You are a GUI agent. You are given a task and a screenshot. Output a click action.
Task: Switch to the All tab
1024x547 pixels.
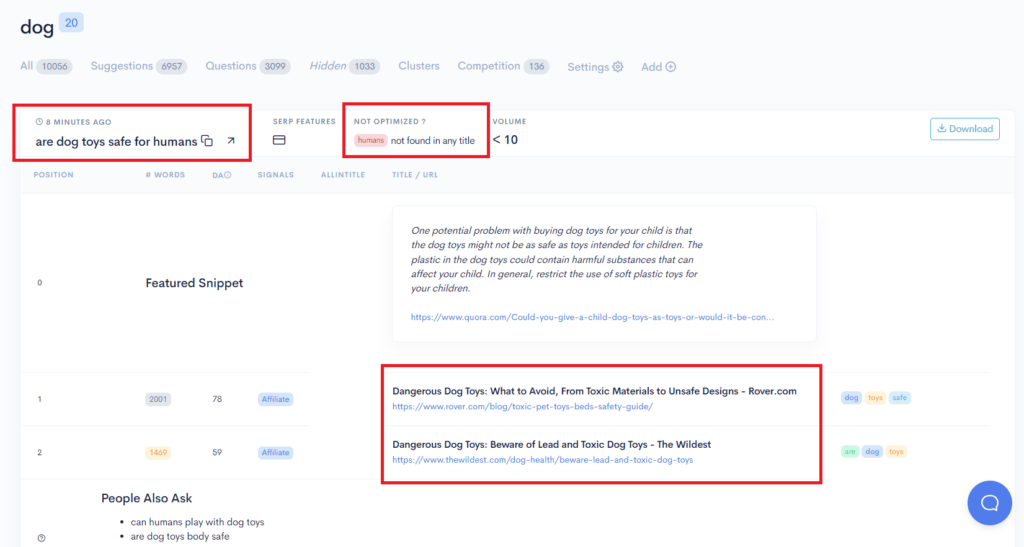[x=46, y=66]
